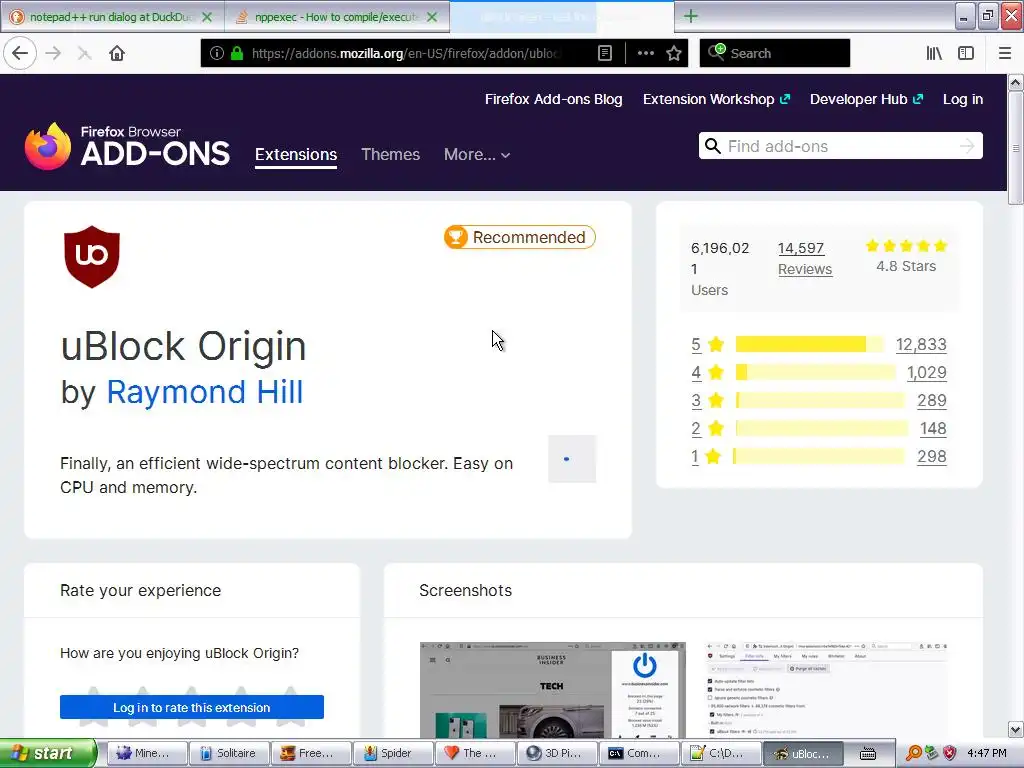Click the forward navigation arrow
The image size is (1024, 768).
point(54,54)
